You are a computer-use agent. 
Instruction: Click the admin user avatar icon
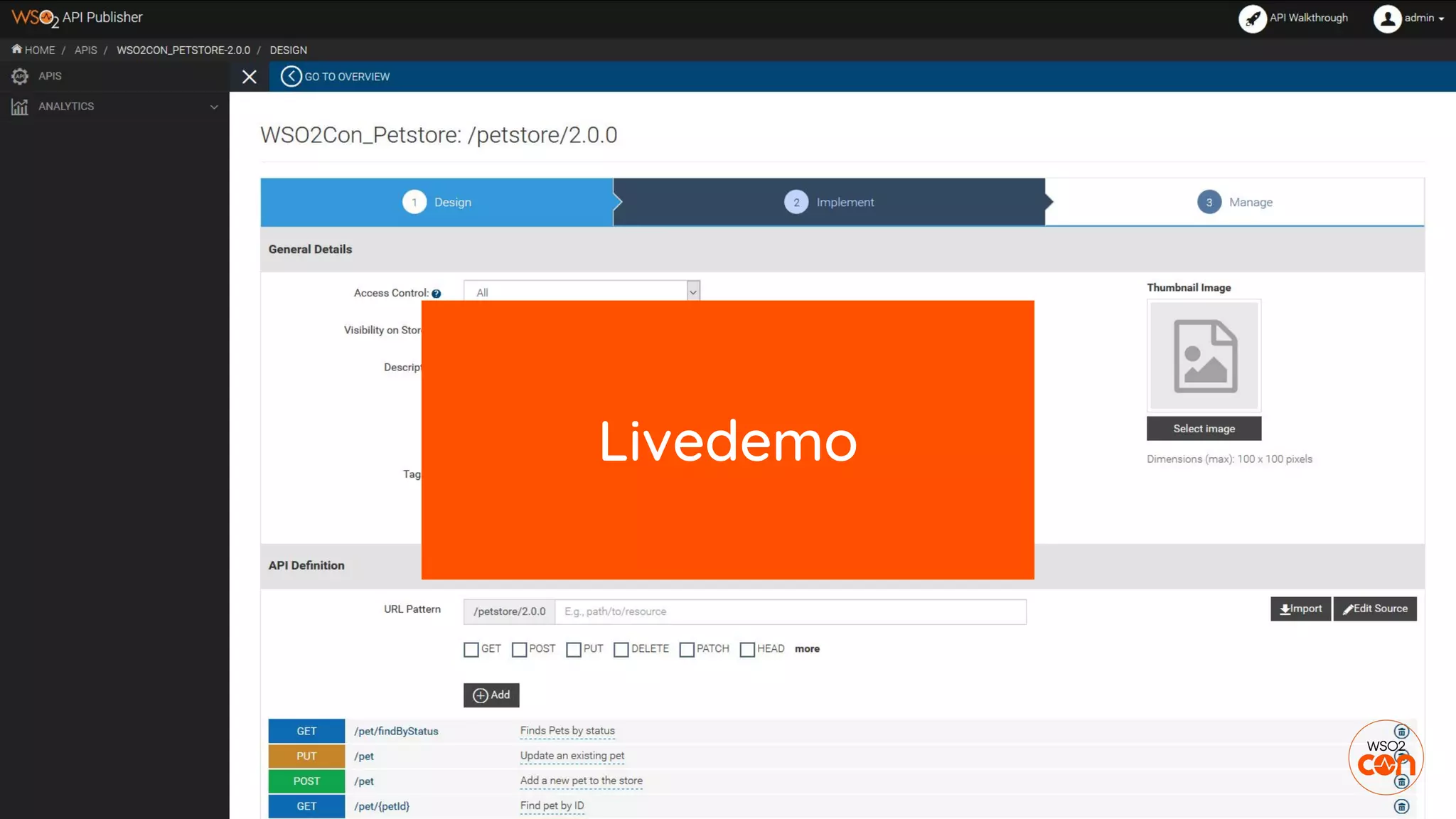pyautogui.click(x=1387, y=18)
